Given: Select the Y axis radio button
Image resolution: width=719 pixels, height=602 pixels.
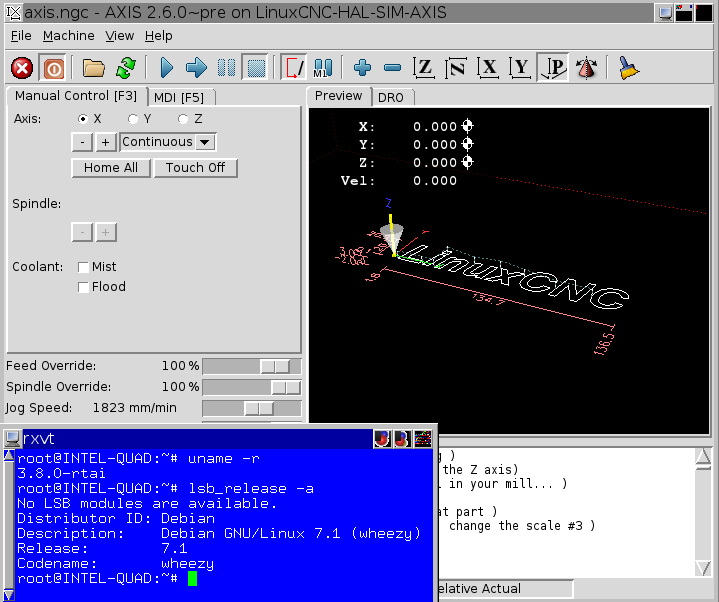Looking at the screenshot, I should [133, 119].
